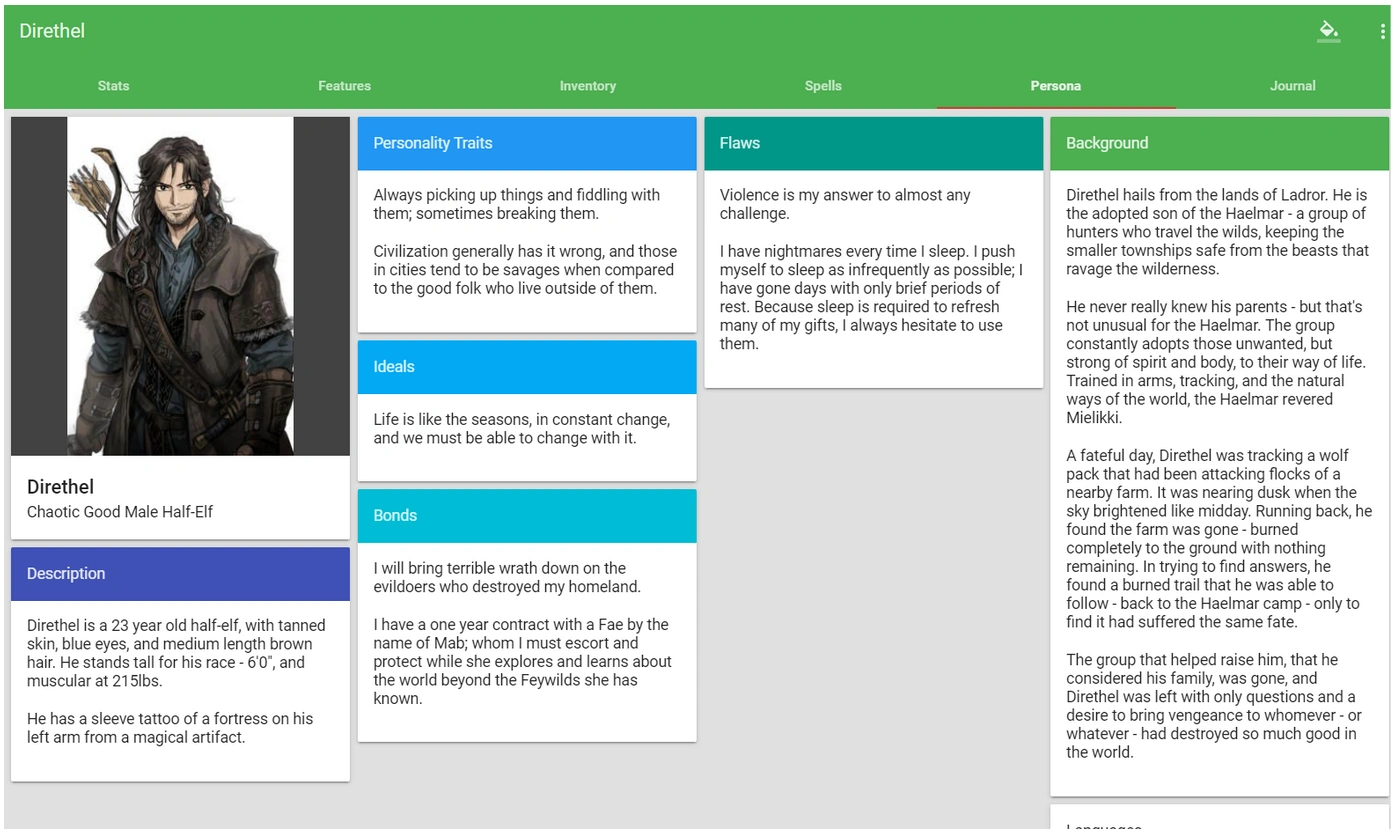Click the 'Direthel hails from the lands of Ladror' paragraph
This screenshot has width=1396, height=832.
coord(1217,232)
